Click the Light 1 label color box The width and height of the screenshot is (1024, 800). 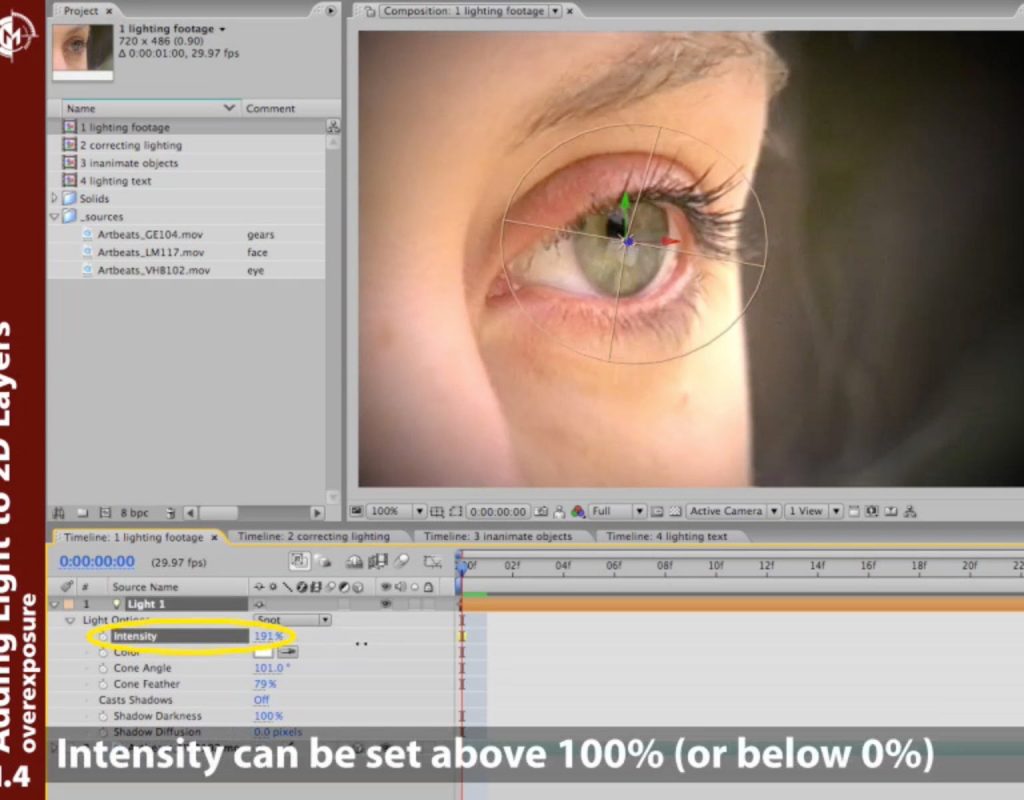[69, 604]
